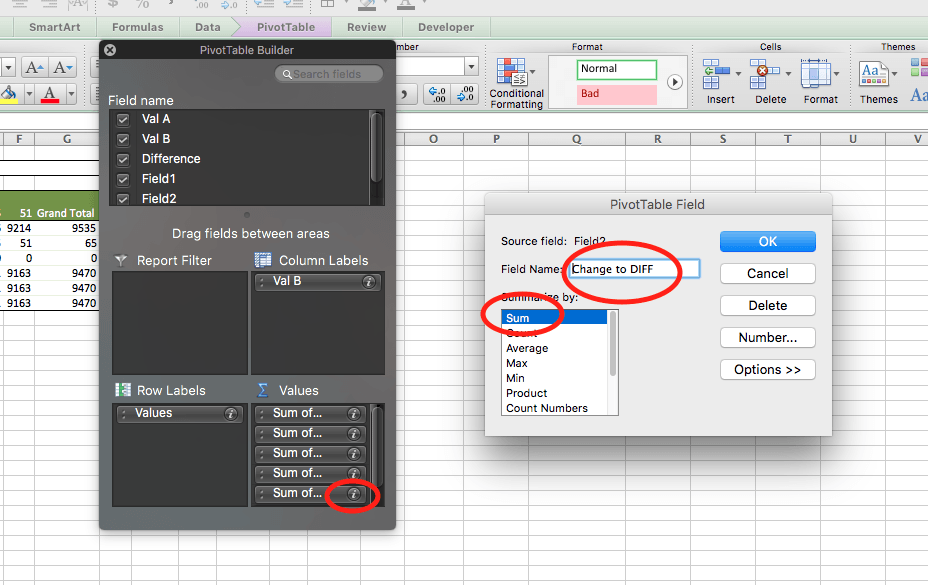Toggle the Difference field checkbox
Viewport: 928px width, 585px height.
pyautogui.click(x=123, y=159)
